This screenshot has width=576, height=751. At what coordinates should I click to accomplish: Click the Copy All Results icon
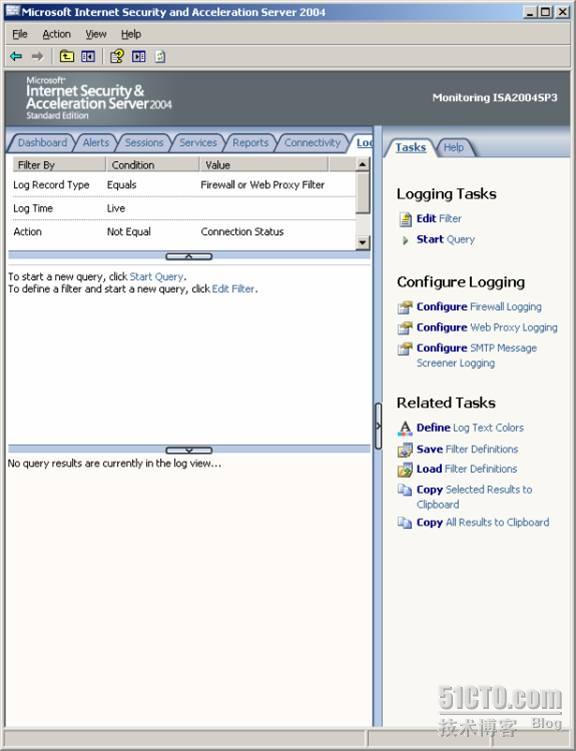pos(405,523)
